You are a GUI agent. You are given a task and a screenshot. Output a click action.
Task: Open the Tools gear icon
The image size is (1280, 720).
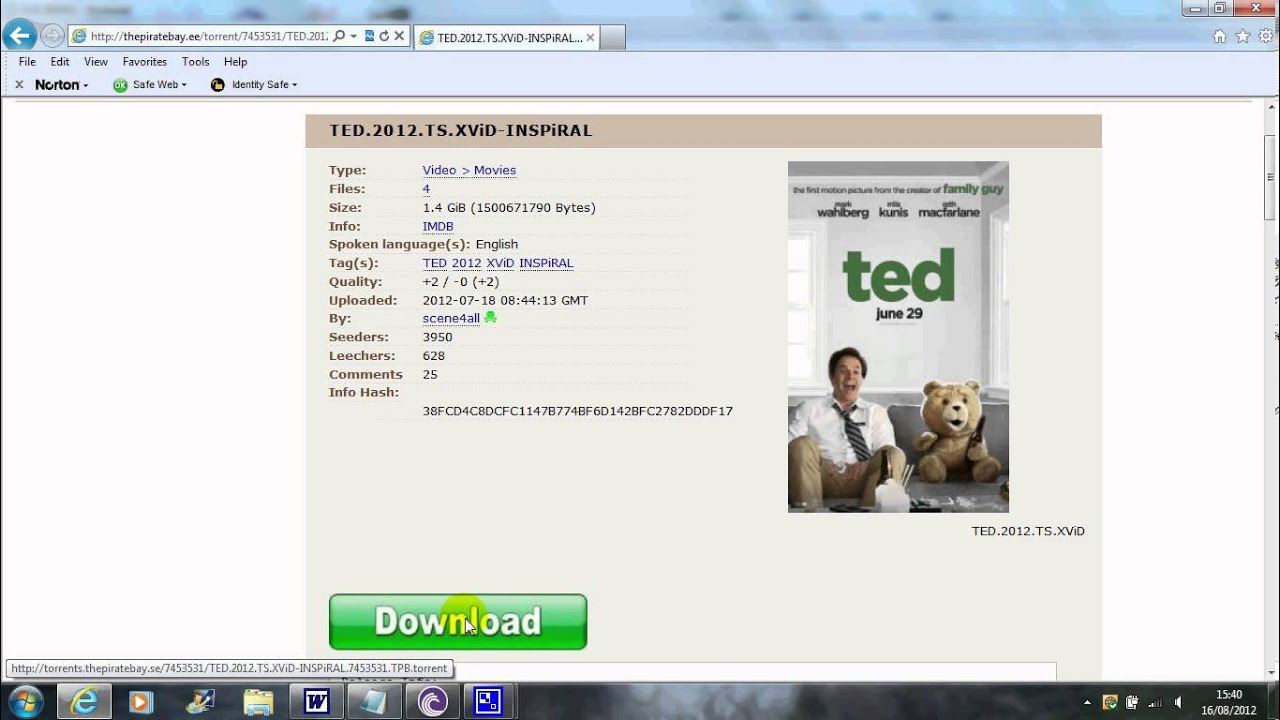[x=1267, y=36]
